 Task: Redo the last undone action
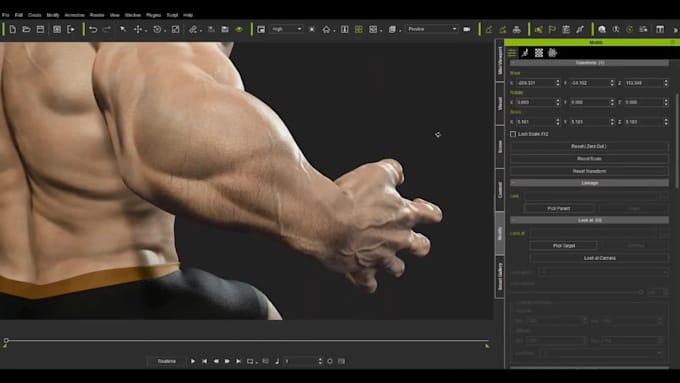[107, 29]
